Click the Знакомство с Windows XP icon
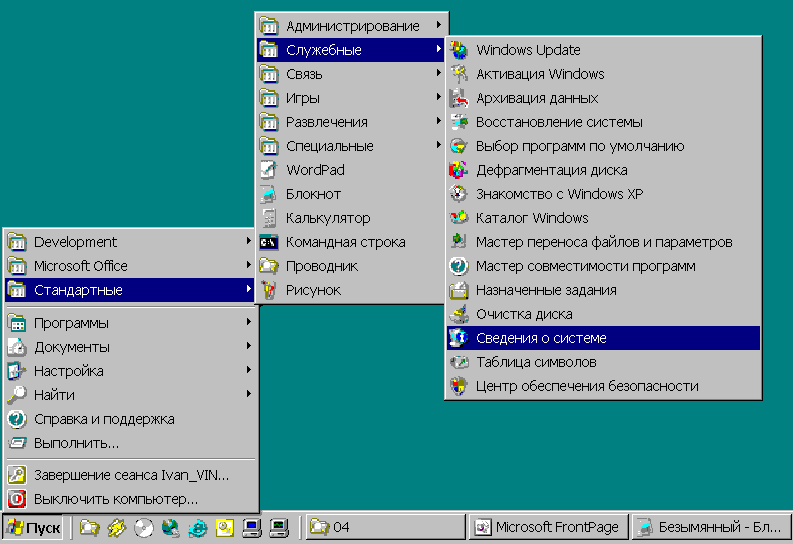Image resolution: width=793 pixels, height=544 pixels. pyautogui.click(x=459, y=194)
